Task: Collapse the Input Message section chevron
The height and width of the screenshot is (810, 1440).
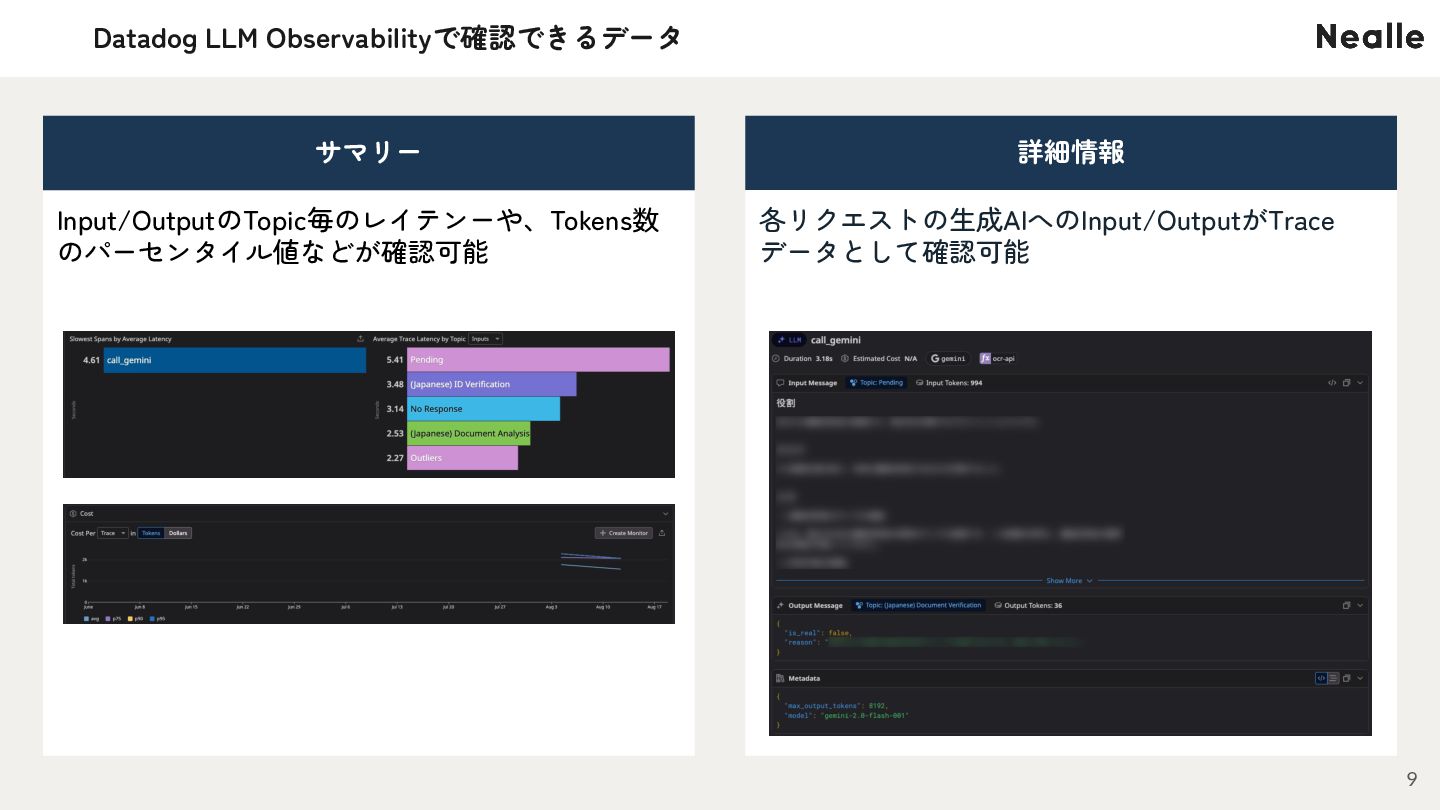Action: (1360, 383)
